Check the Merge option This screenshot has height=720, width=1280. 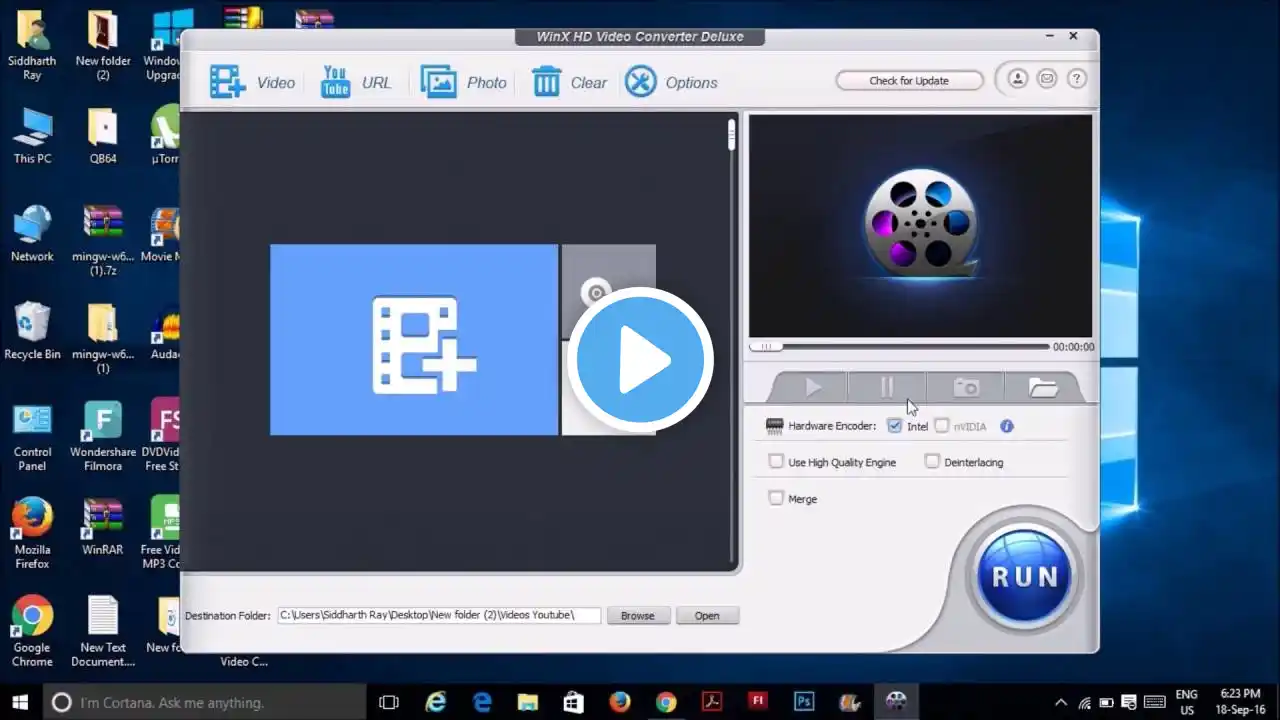click(776, 498)
